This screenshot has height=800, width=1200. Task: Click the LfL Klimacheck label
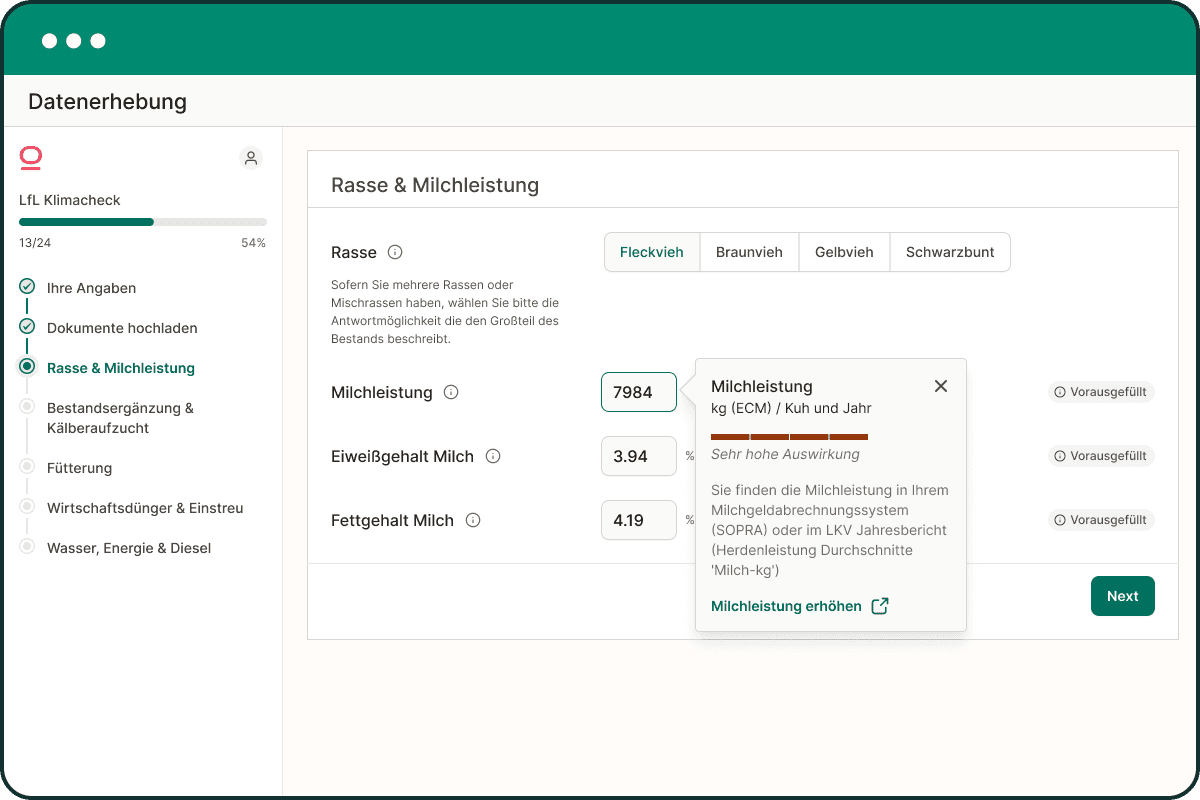click(70, 200)
